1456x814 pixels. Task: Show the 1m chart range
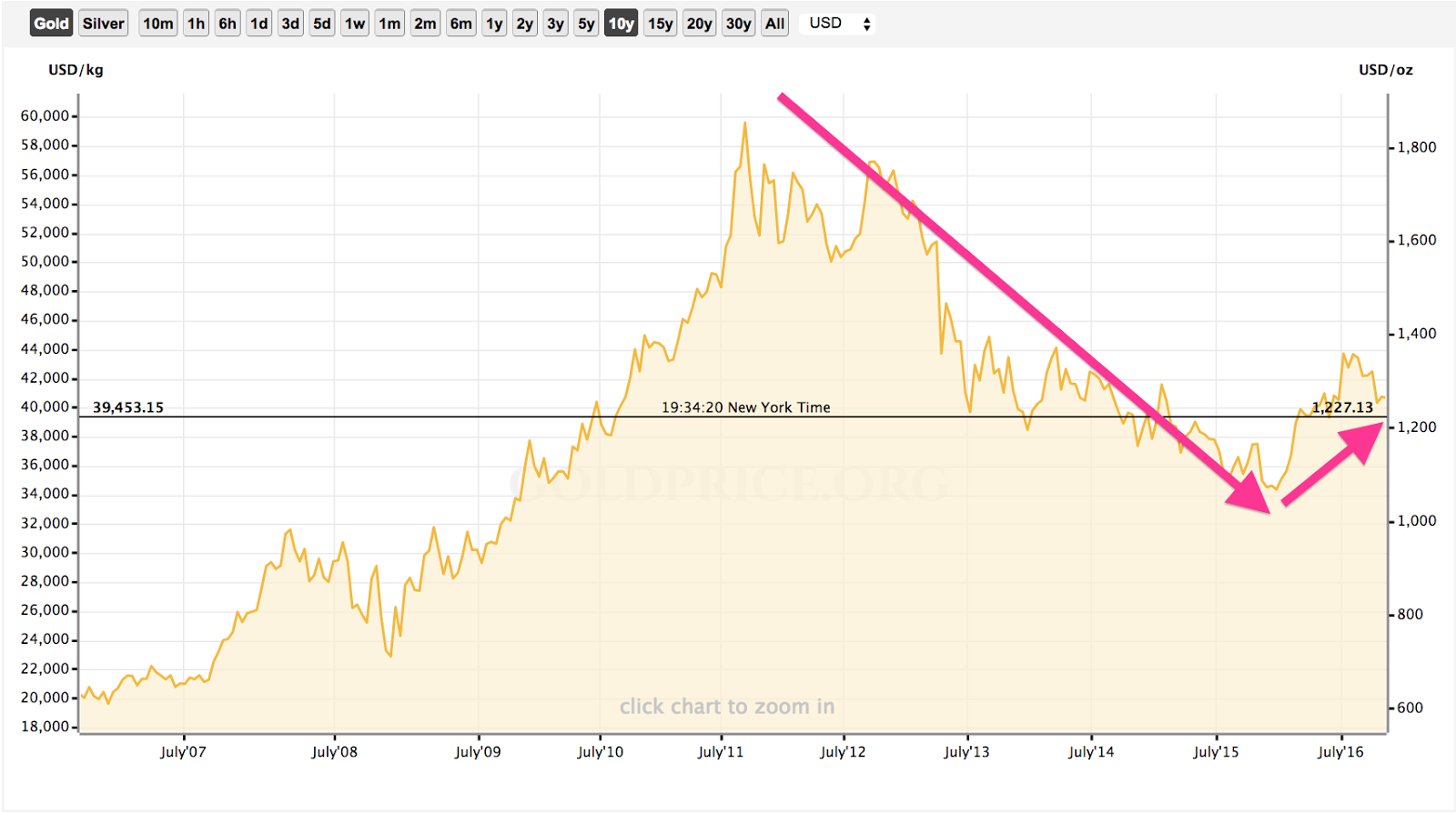[x=389, y=24]
